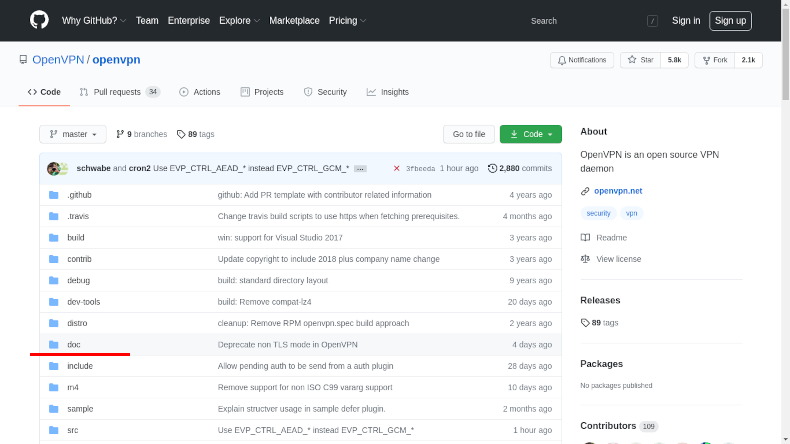Click the build folder icon
790x444 pixels.
click(53, 238)
